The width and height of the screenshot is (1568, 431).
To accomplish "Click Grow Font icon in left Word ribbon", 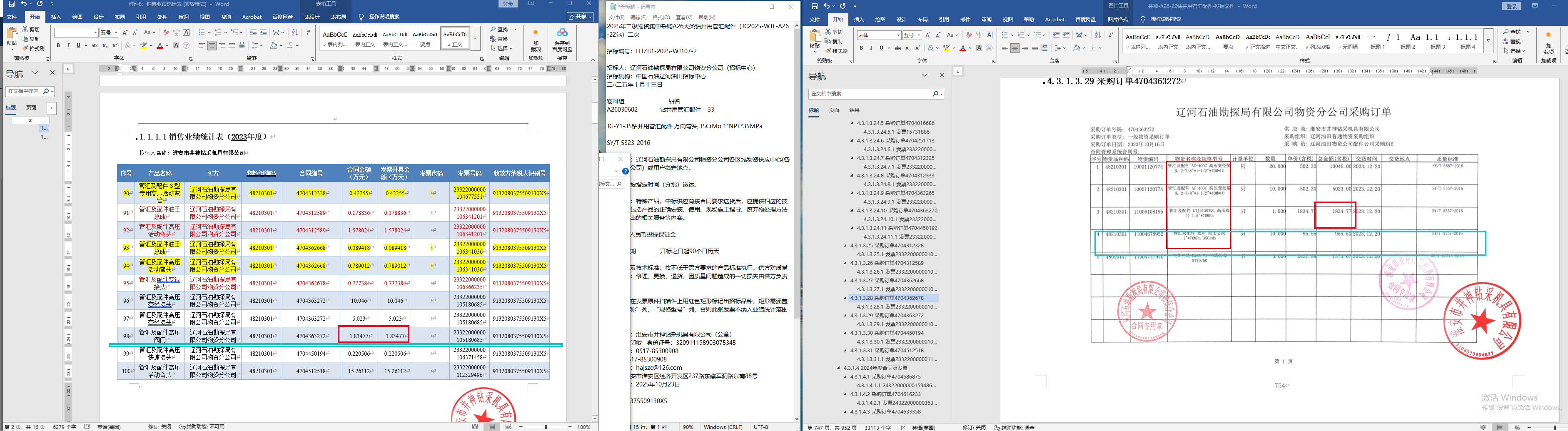I will (125, 33).
